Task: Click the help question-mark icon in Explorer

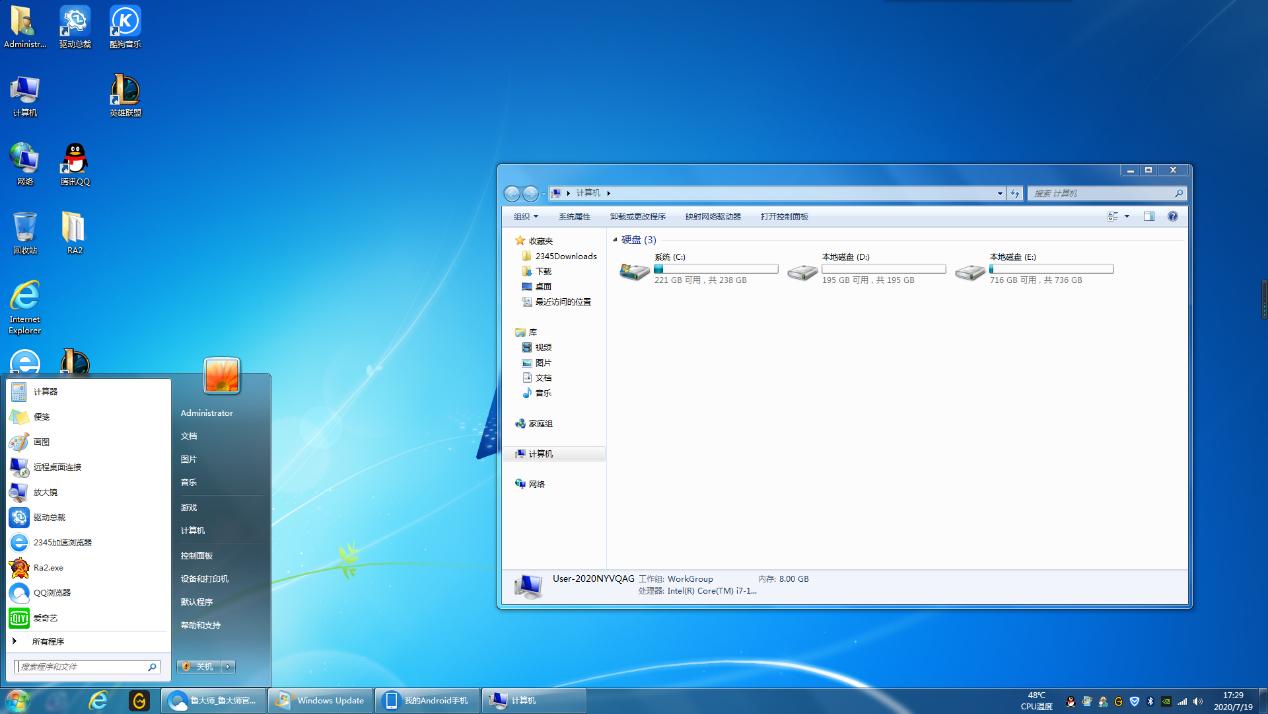Action: coord(1171,216)
